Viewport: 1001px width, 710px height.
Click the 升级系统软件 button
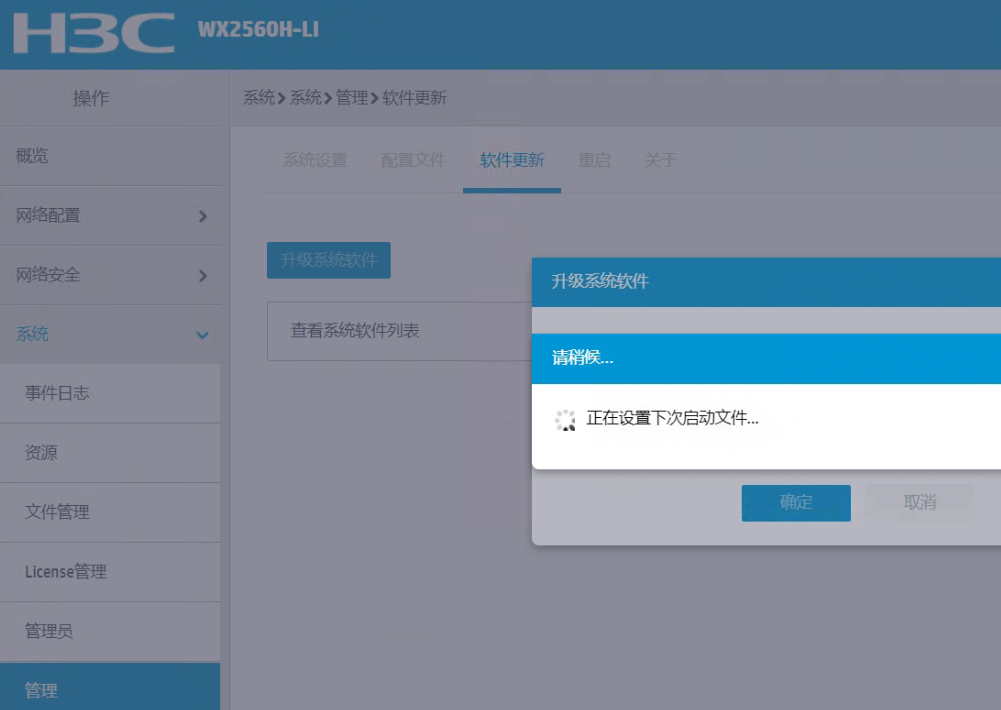tap(329, 260)
